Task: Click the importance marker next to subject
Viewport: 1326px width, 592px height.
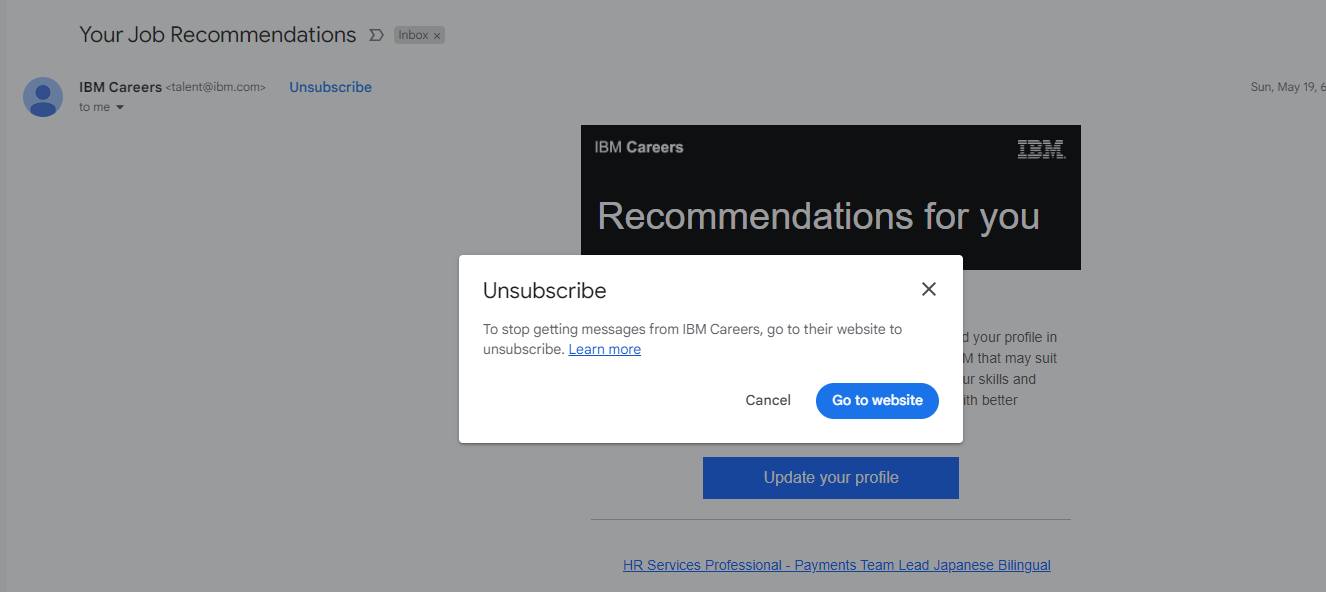Action: [376, 35]
